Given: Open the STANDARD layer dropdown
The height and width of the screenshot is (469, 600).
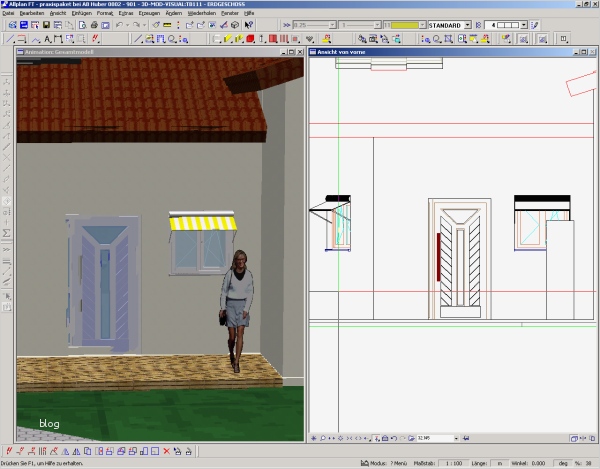Looking at the screenshot, I should point(465,25).
